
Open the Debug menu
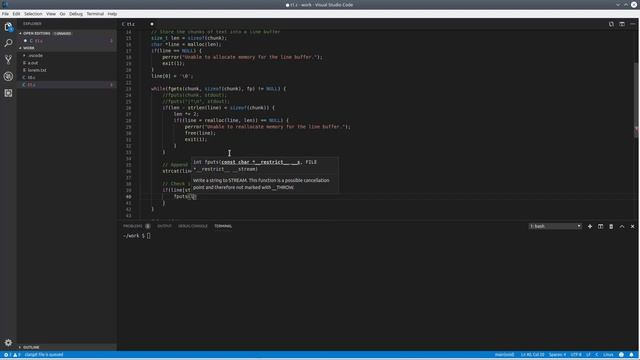[x=76, y=14]
